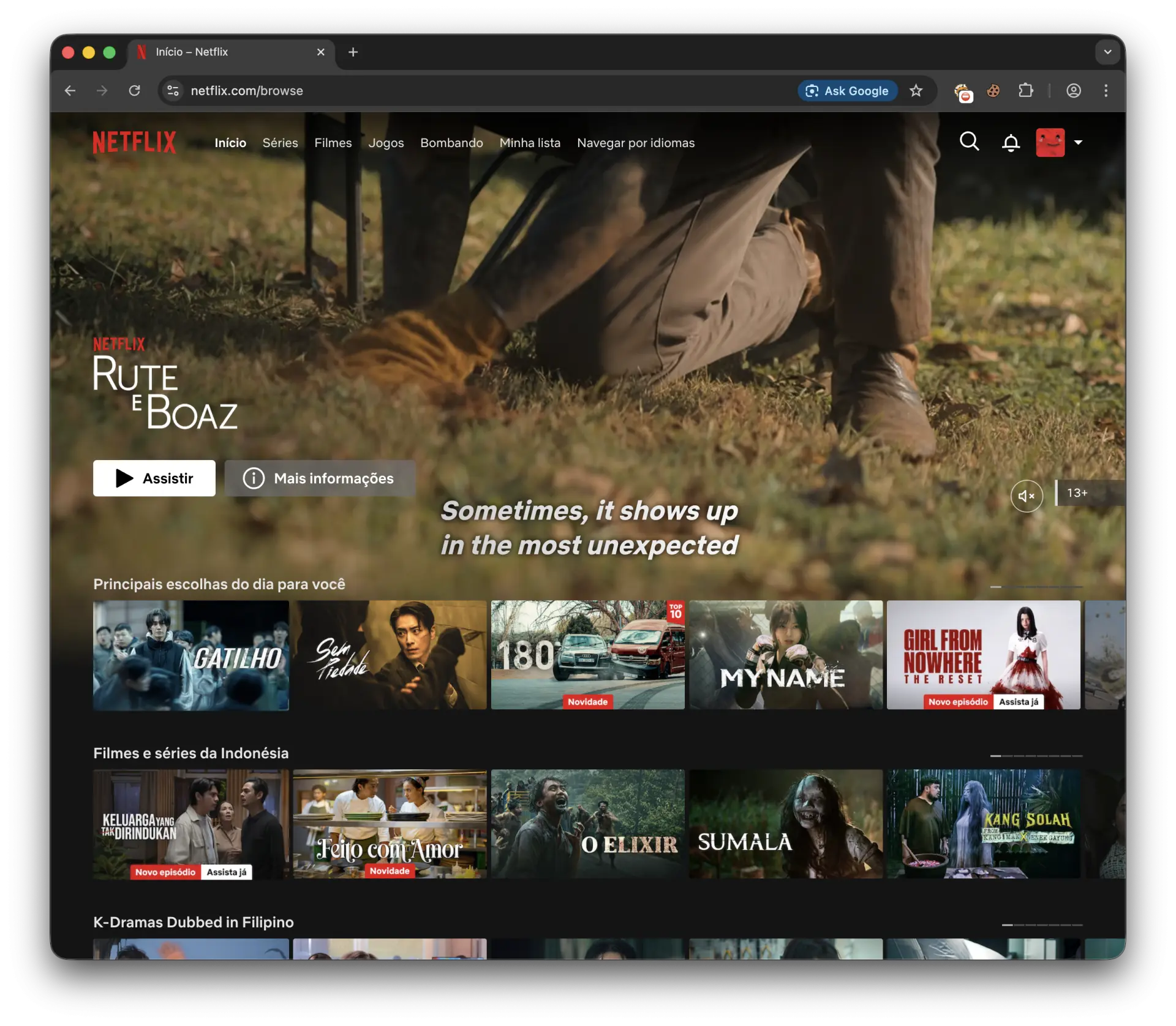This screenshot has width=1176, height=1026.
Task: Open the My Name thumbnail
Action: pyautogui.click(x=786, y=655)
